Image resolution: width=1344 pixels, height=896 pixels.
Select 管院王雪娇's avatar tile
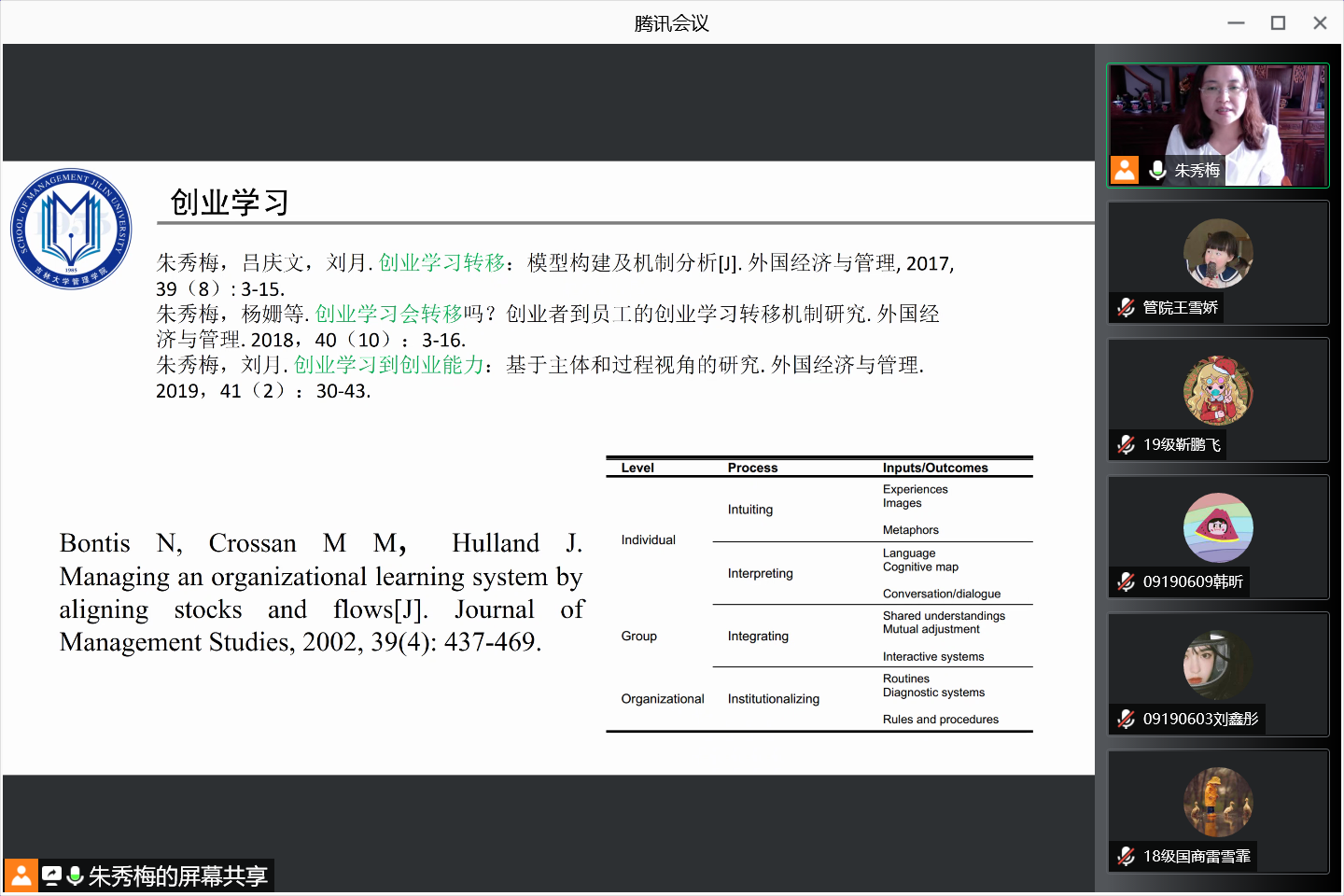[1218, 253]
